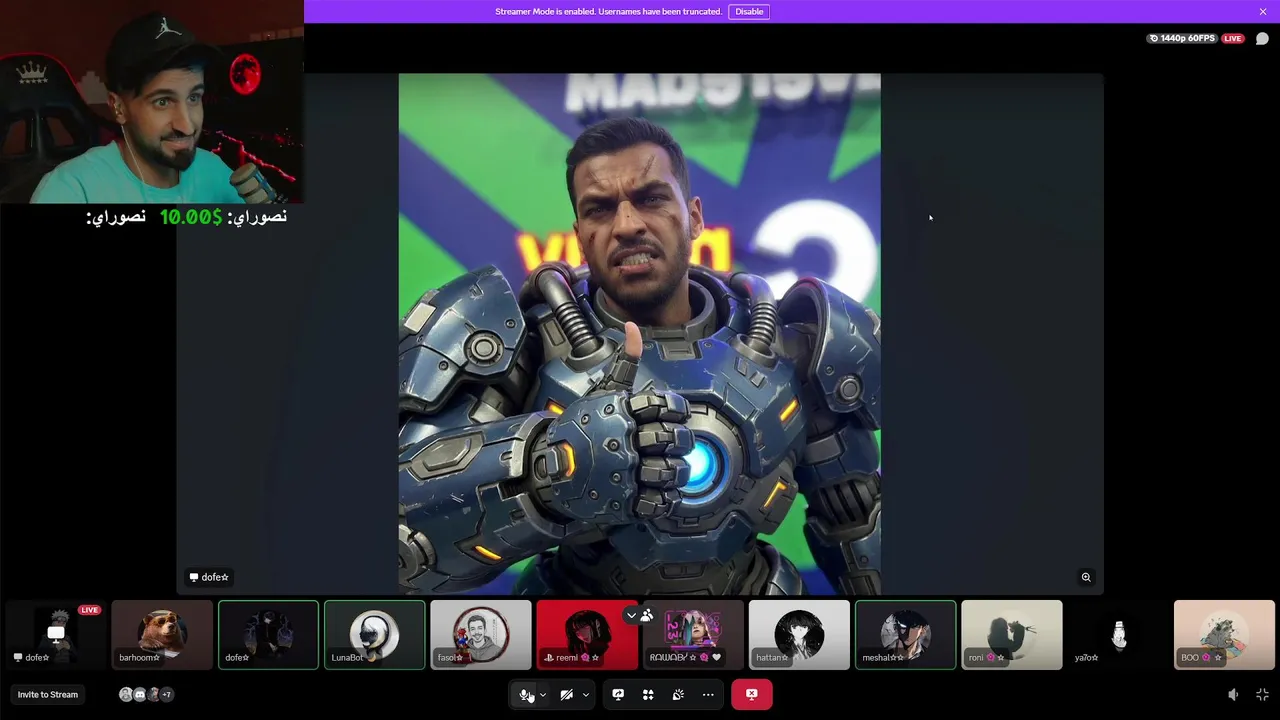This screenshot has width=1280, height=720.
Task: Select the barhoom participant tile
Action: [162, 635]
